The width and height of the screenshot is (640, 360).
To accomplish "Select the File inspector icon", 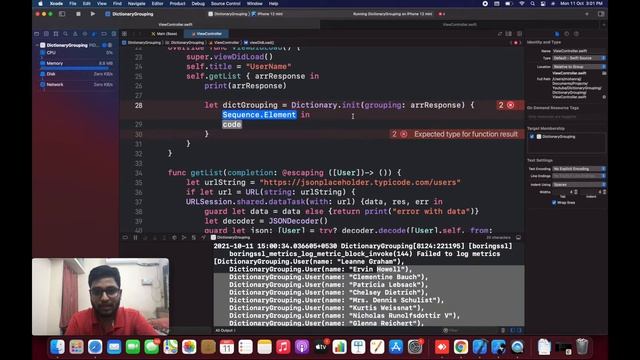I will (x=557, y=34).
